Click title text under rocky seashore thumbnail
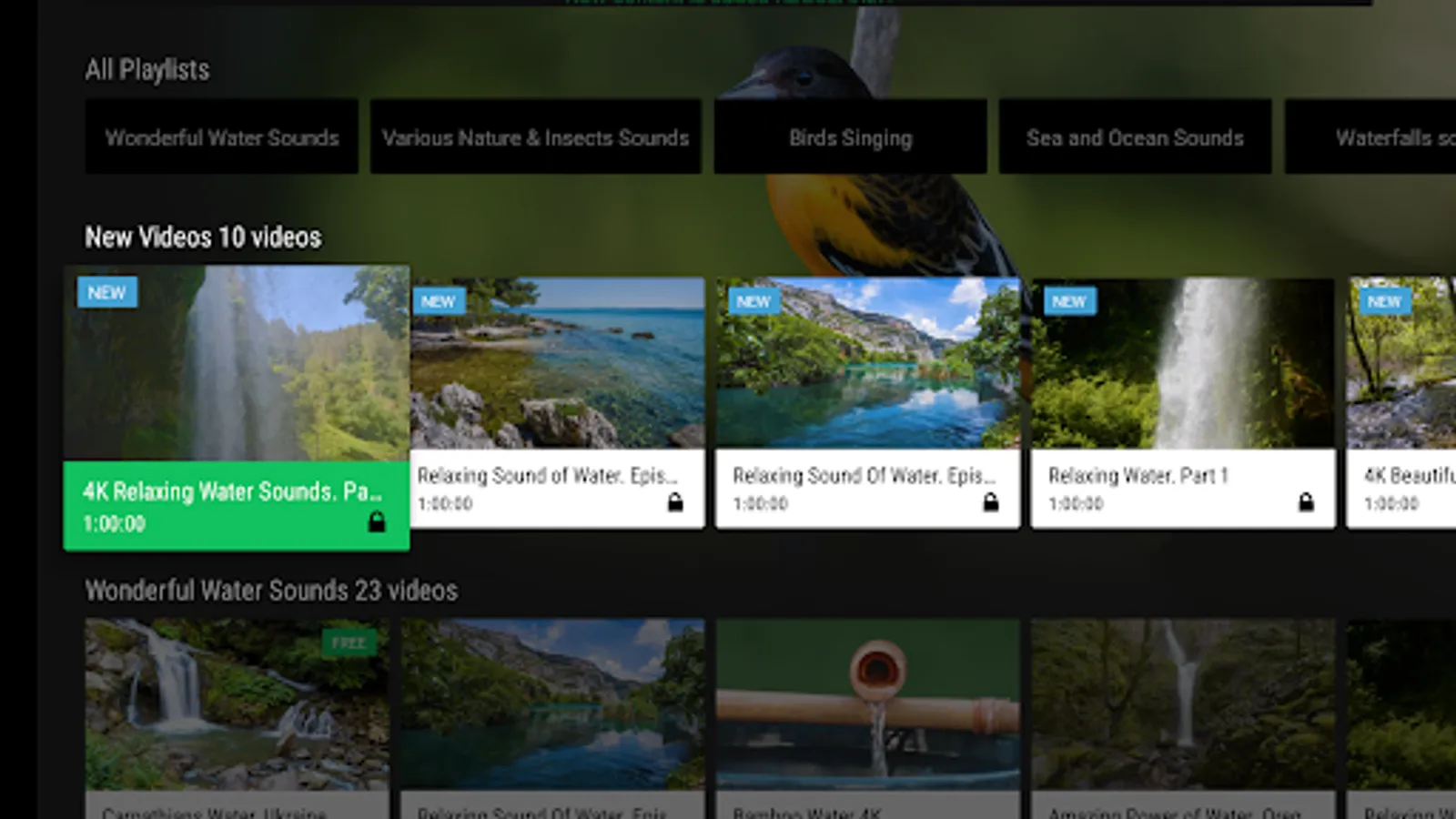The image size is (1456, 819). [x=548, y=475]
